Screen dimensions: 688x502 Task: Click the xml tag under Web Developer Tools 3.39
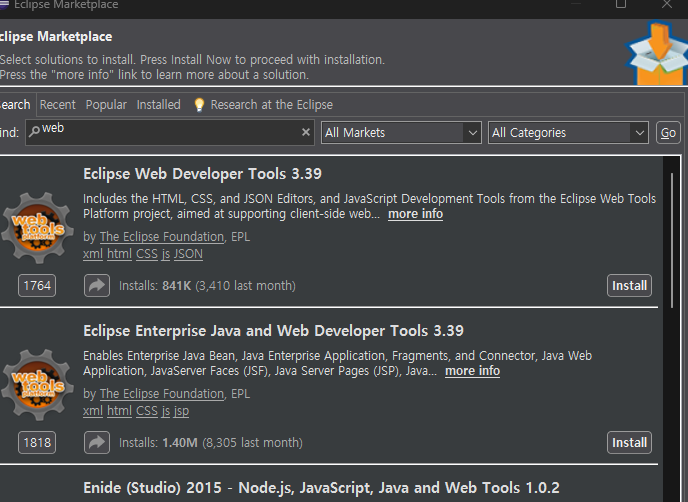[93, 254]
